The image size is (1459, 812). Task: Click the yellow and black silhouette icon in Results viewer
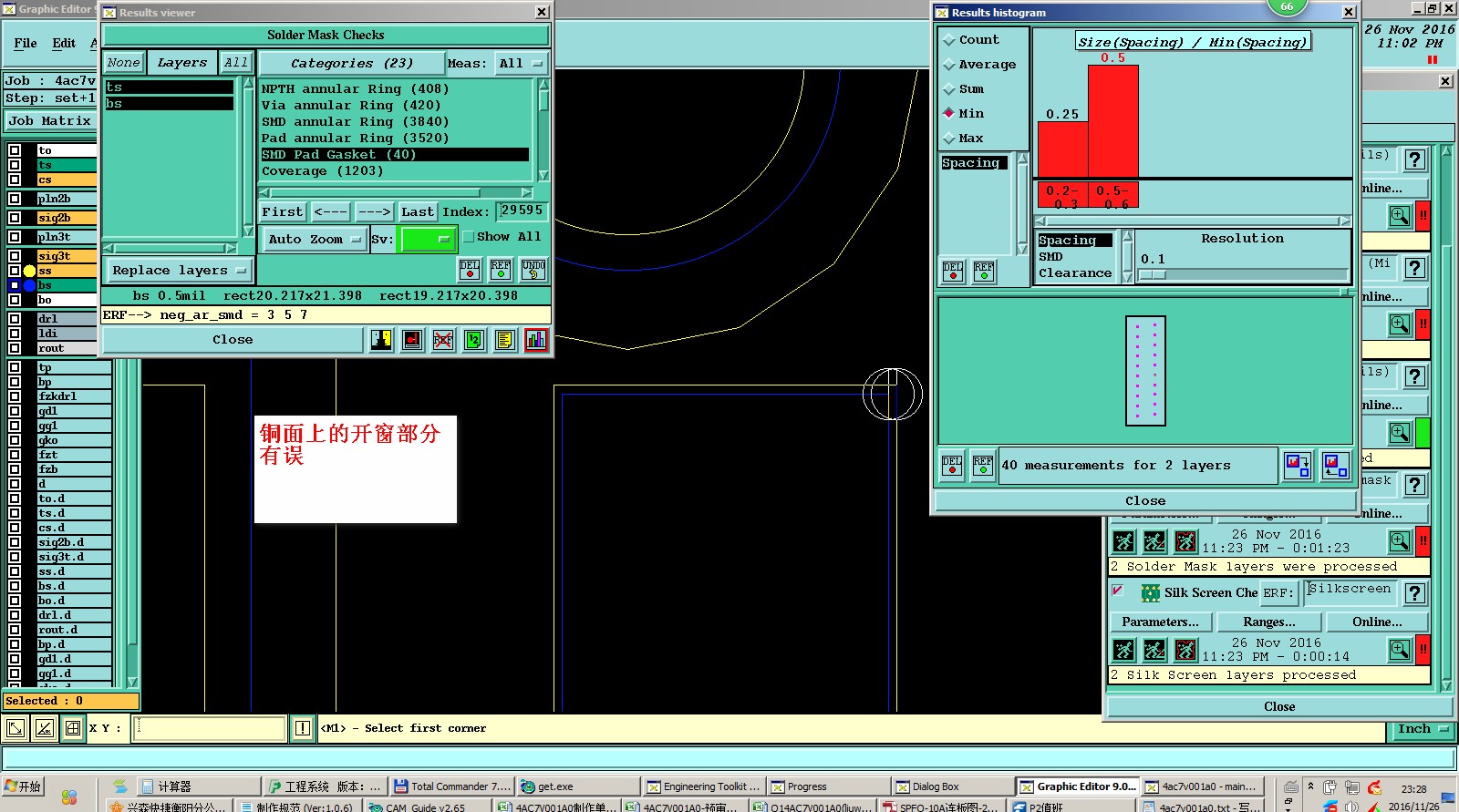[381, 340]
